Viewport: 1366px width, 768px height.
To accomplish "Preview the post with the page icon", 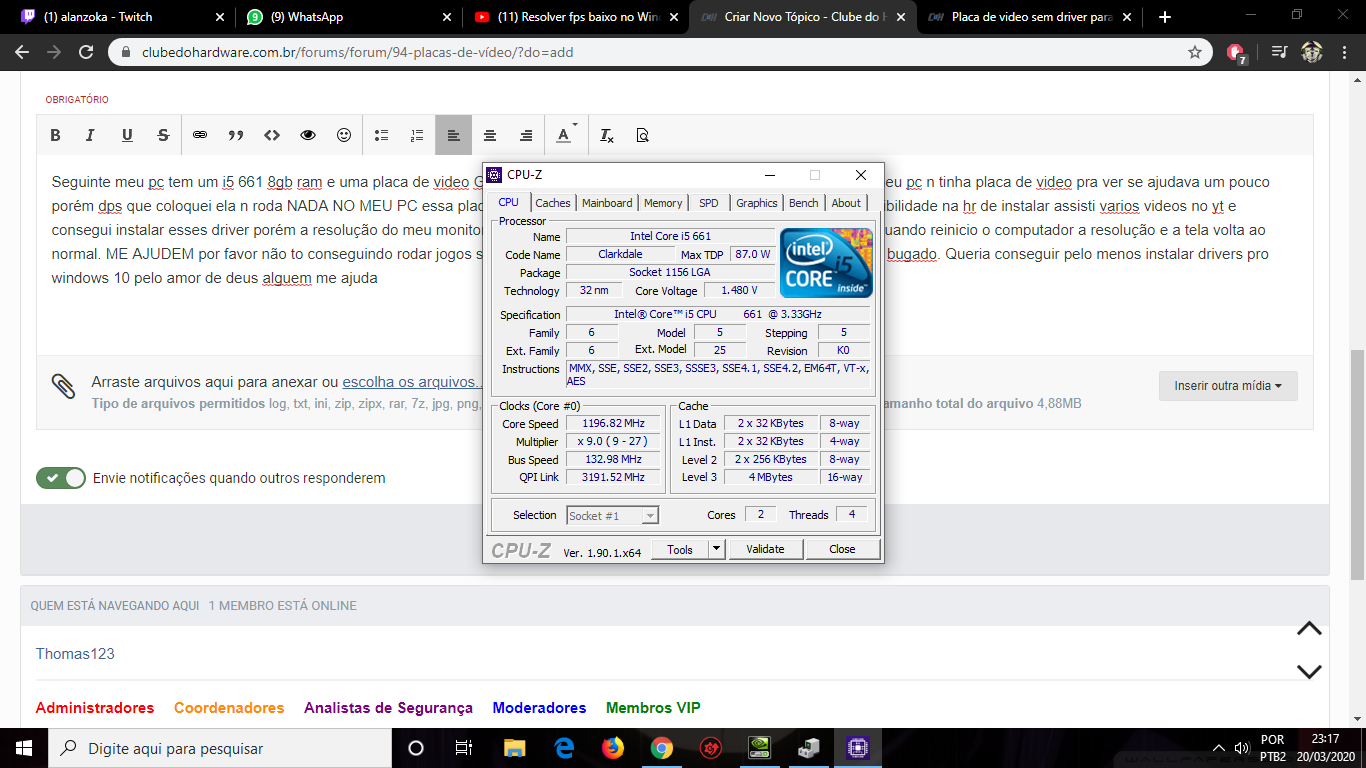I will pos(642,135).
